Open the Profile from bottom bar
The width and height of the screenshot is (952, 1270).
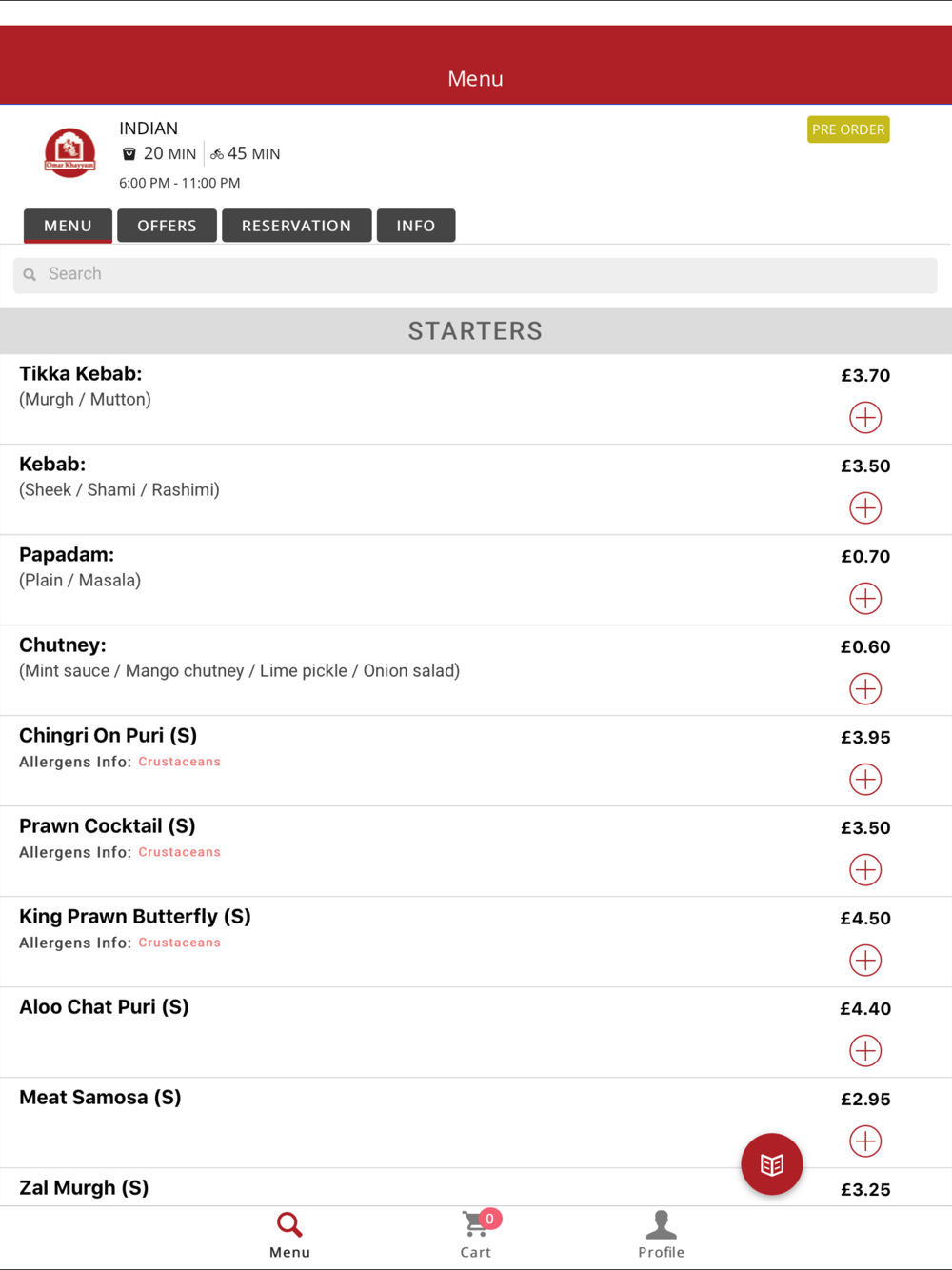[661, 1235]
